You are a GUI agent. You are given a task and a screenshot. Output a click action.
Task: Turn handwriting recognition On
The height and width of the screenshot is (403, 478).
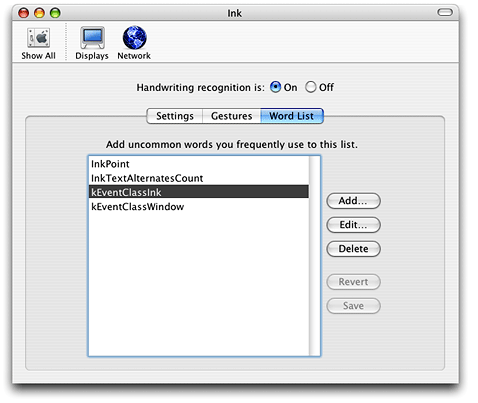pyautogui.click(x=276, y=87)
